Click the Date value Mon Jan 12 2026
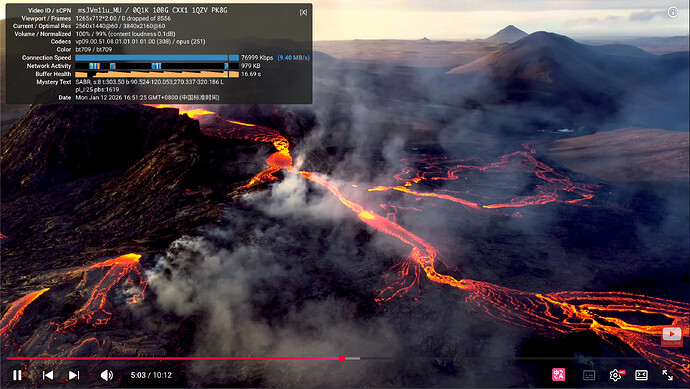This screenshot has width=690, height=389. pyautogui.click(x=147, y=98)
